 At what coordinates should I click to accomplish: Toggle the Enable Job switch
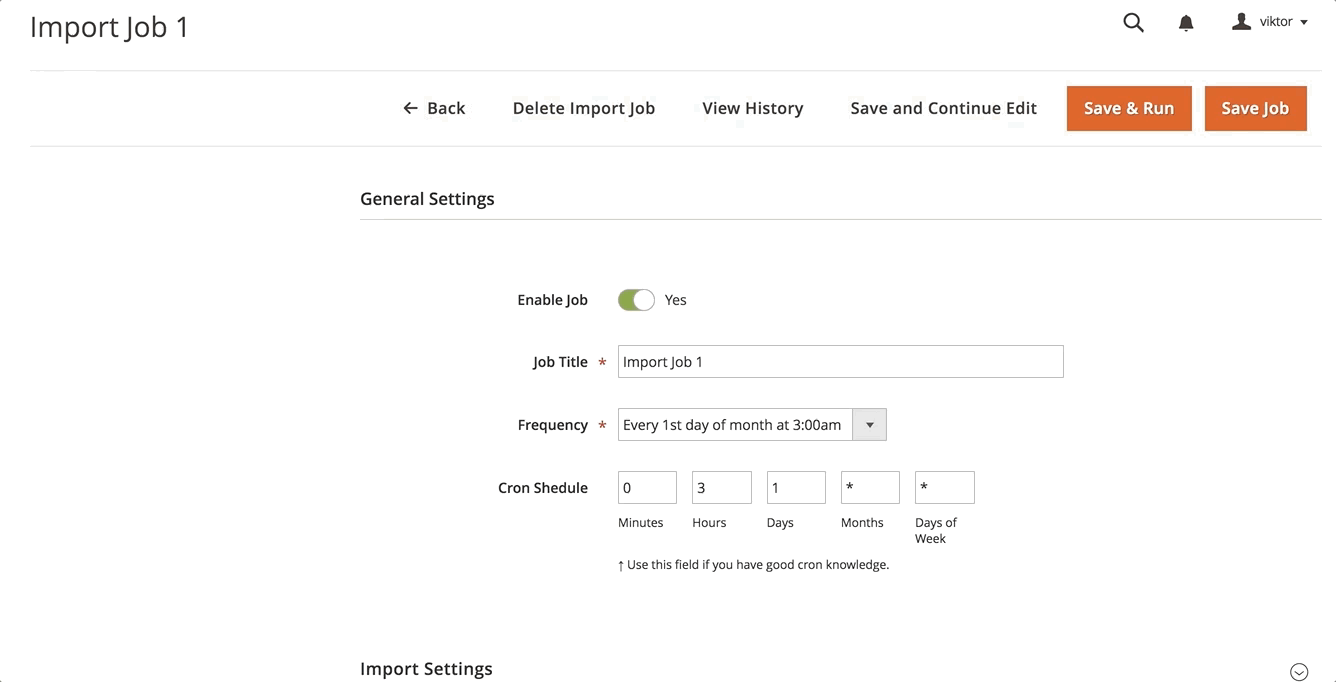coord(636,300)
